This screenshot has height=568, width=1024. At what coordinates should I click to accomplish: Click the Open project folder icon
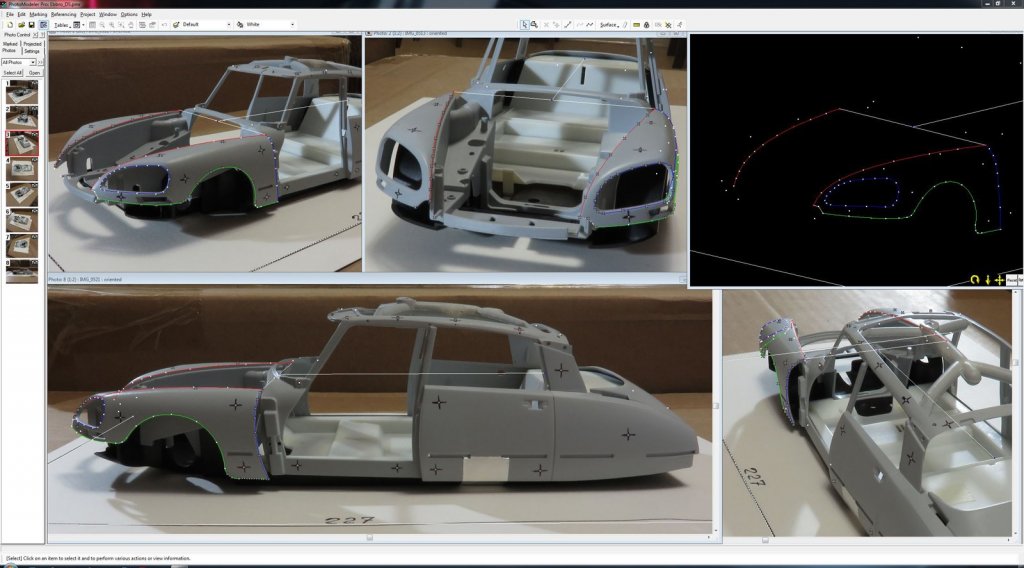click(x=19, y=24)
